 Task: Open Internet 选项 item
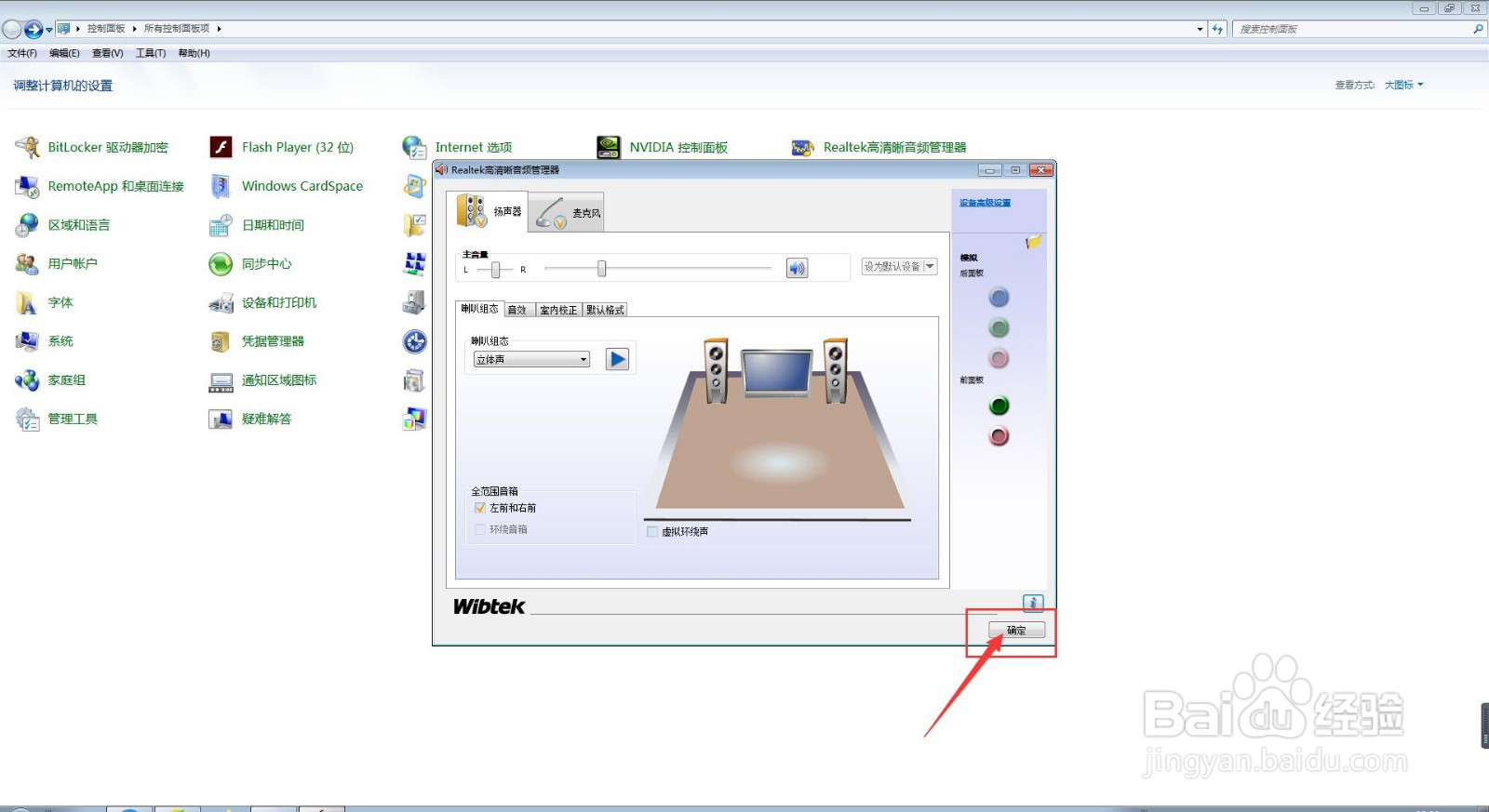(x=457, y=147)
